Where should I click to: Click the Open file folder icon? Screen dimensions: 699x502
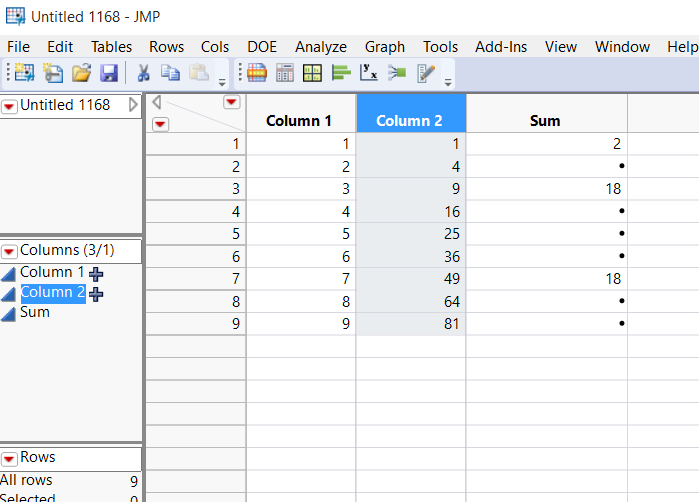[81, 73]
